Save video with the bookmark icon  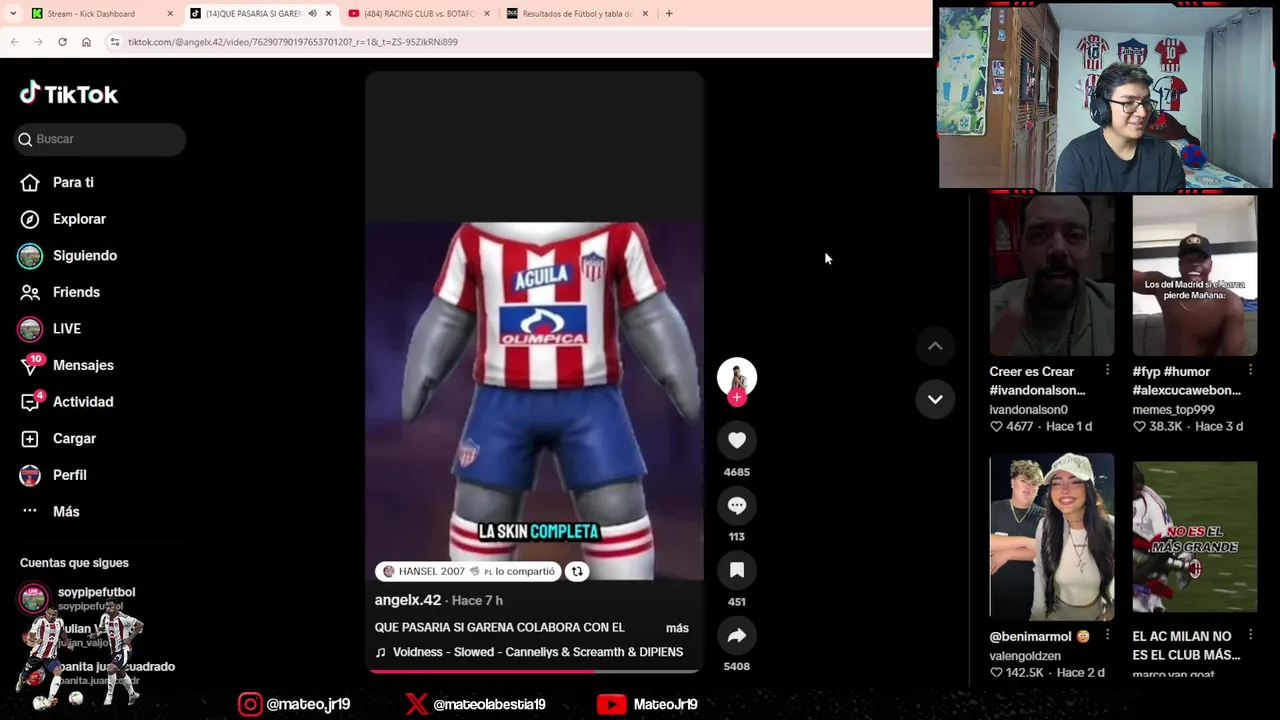pyautogui.click(x=737, y=570)
